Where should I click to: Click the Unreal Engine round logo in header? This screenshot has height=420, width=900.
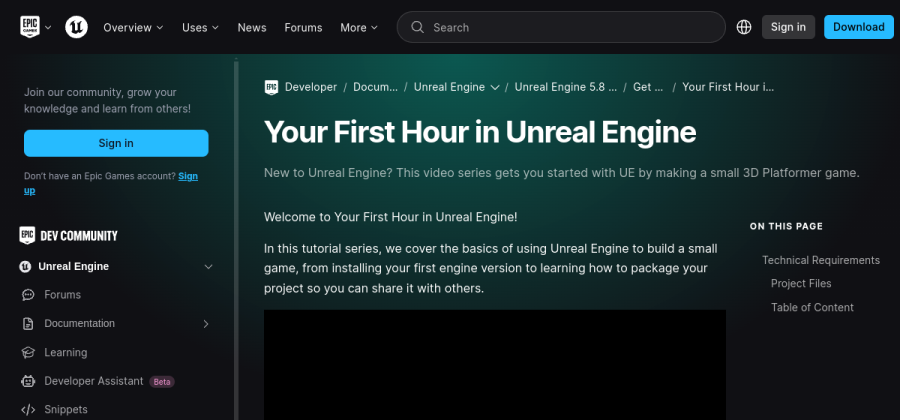[x=76, y=27]
